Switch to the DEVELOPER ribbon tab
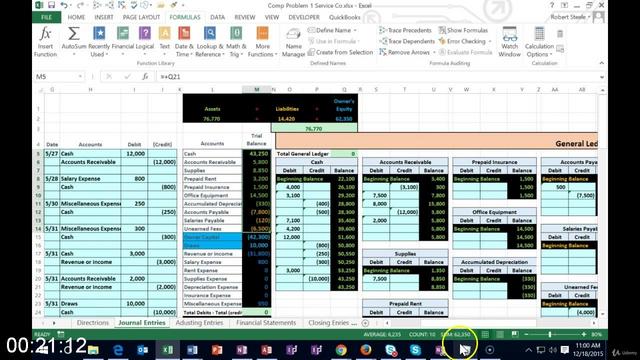The image size is (640, 360). 304,17
